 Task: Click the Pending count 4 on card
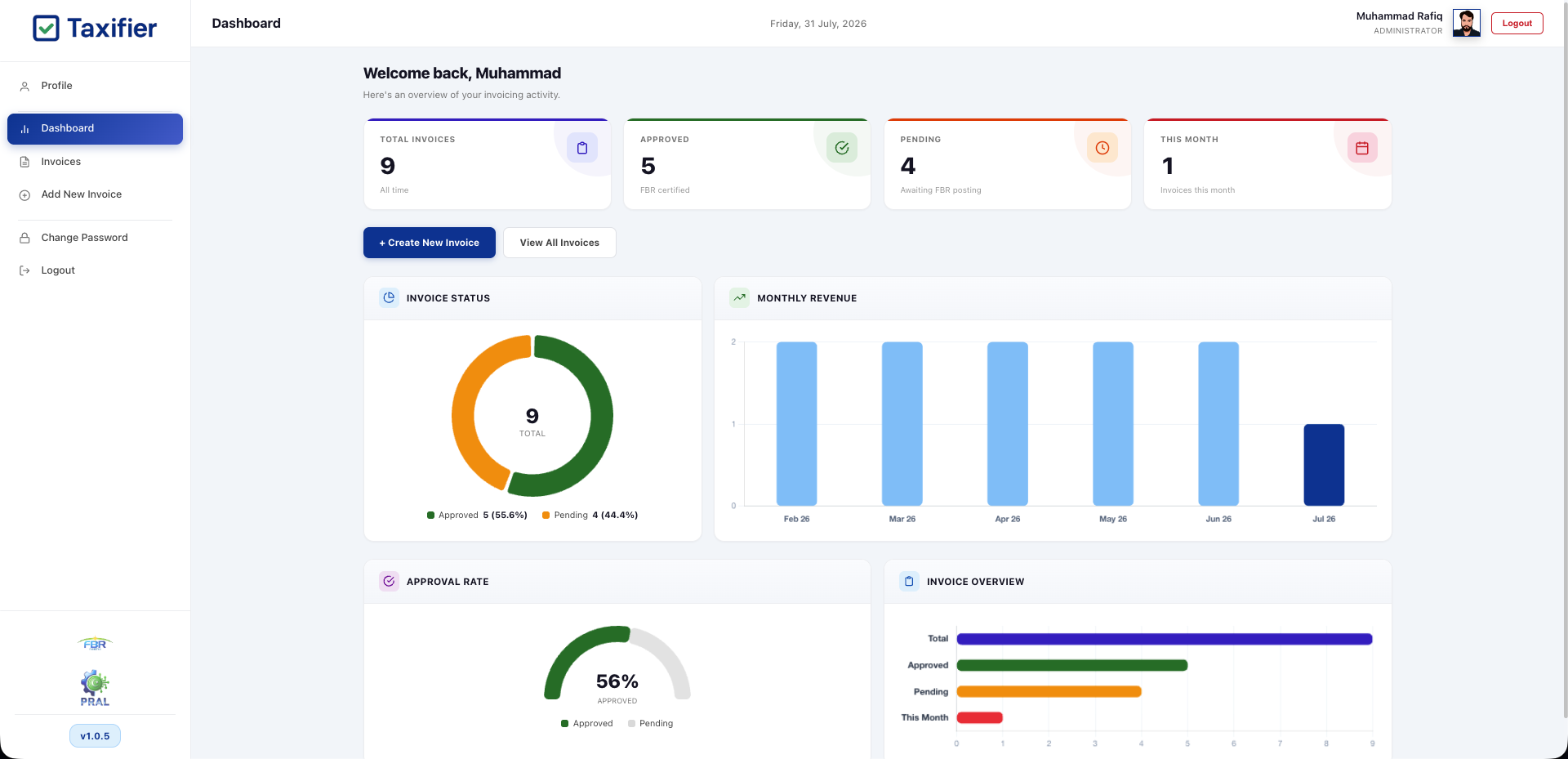(x=908, y=166)
